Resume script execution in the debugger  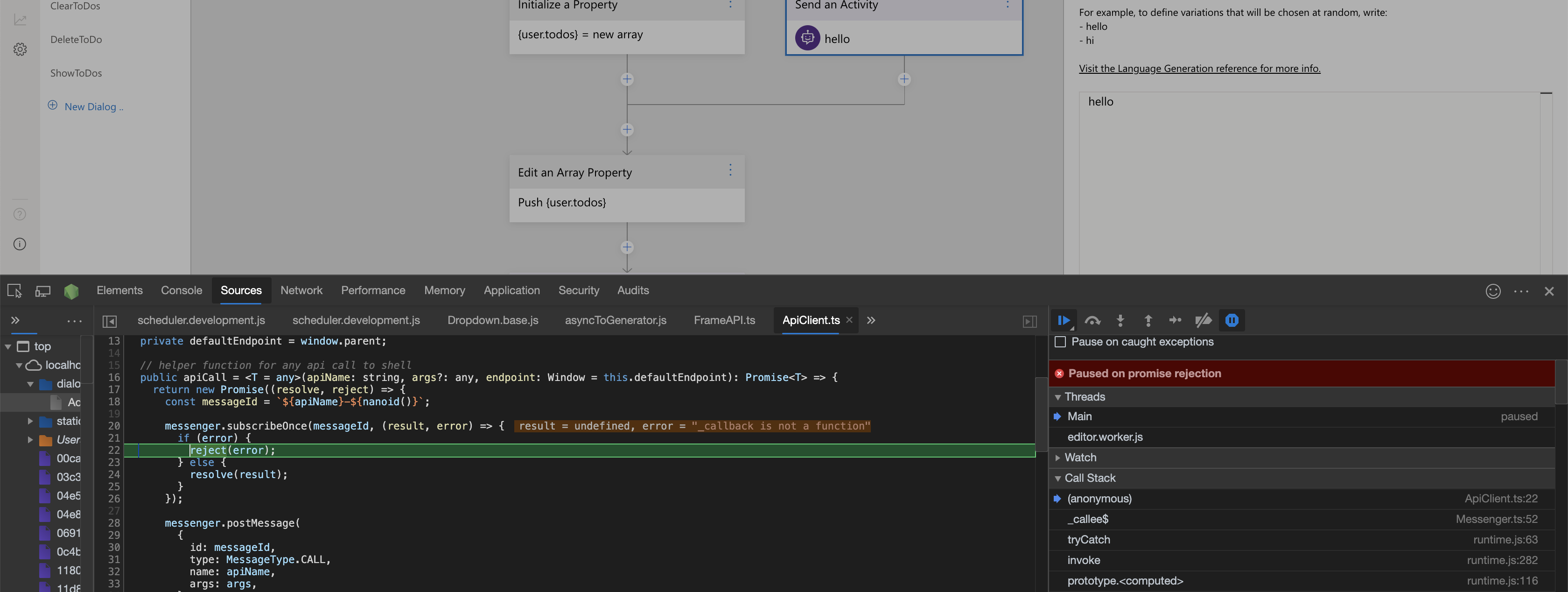pyautogui.click(x=1064, y=320)
